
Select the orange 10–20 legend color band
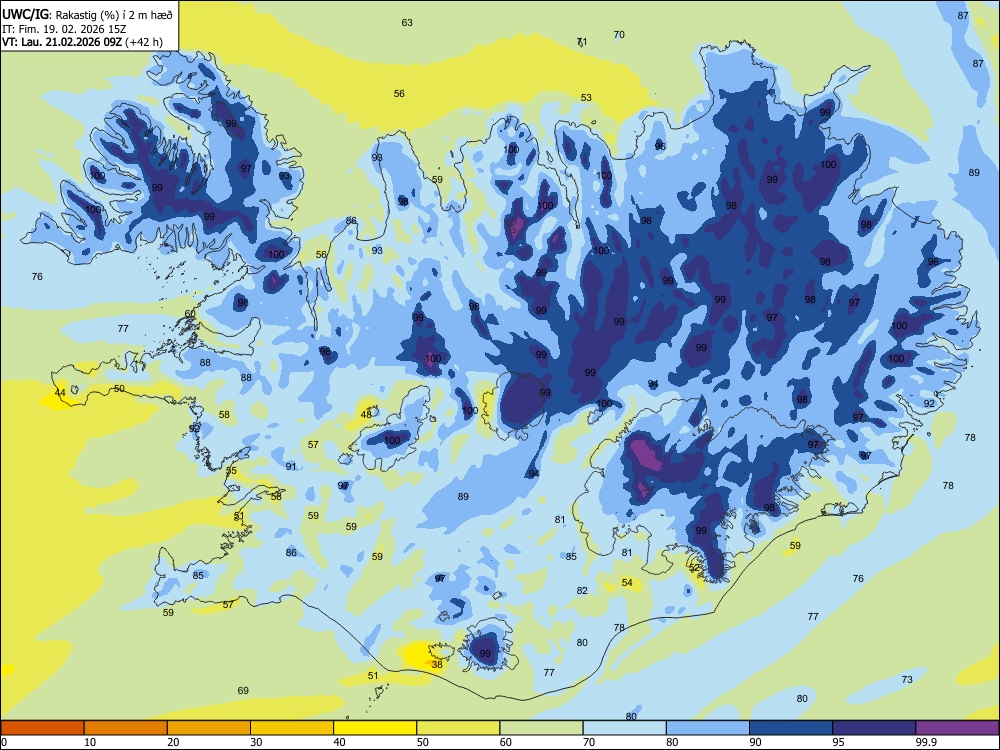[x=126, y=728]
